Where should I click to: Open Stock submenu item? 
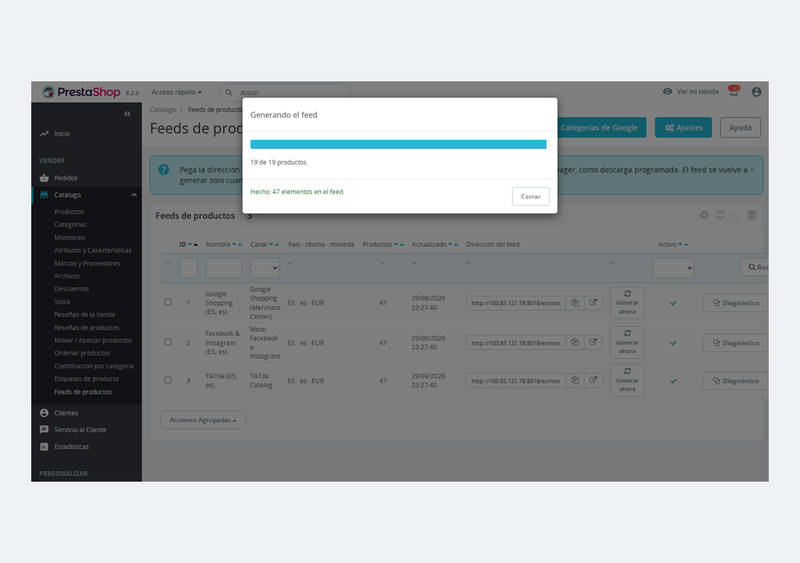62,302
